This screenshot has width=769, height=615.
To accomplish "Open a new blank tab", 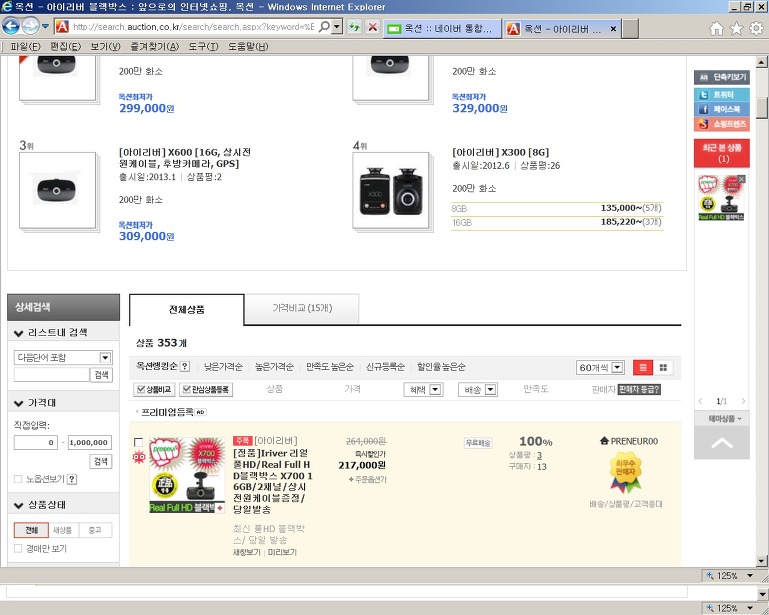I will tap(630, 28).
